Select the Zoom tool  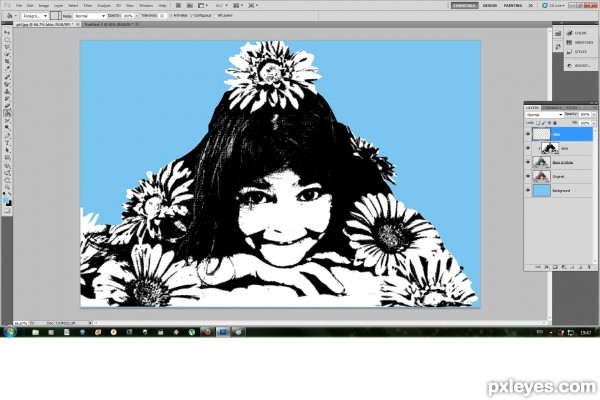7,188
